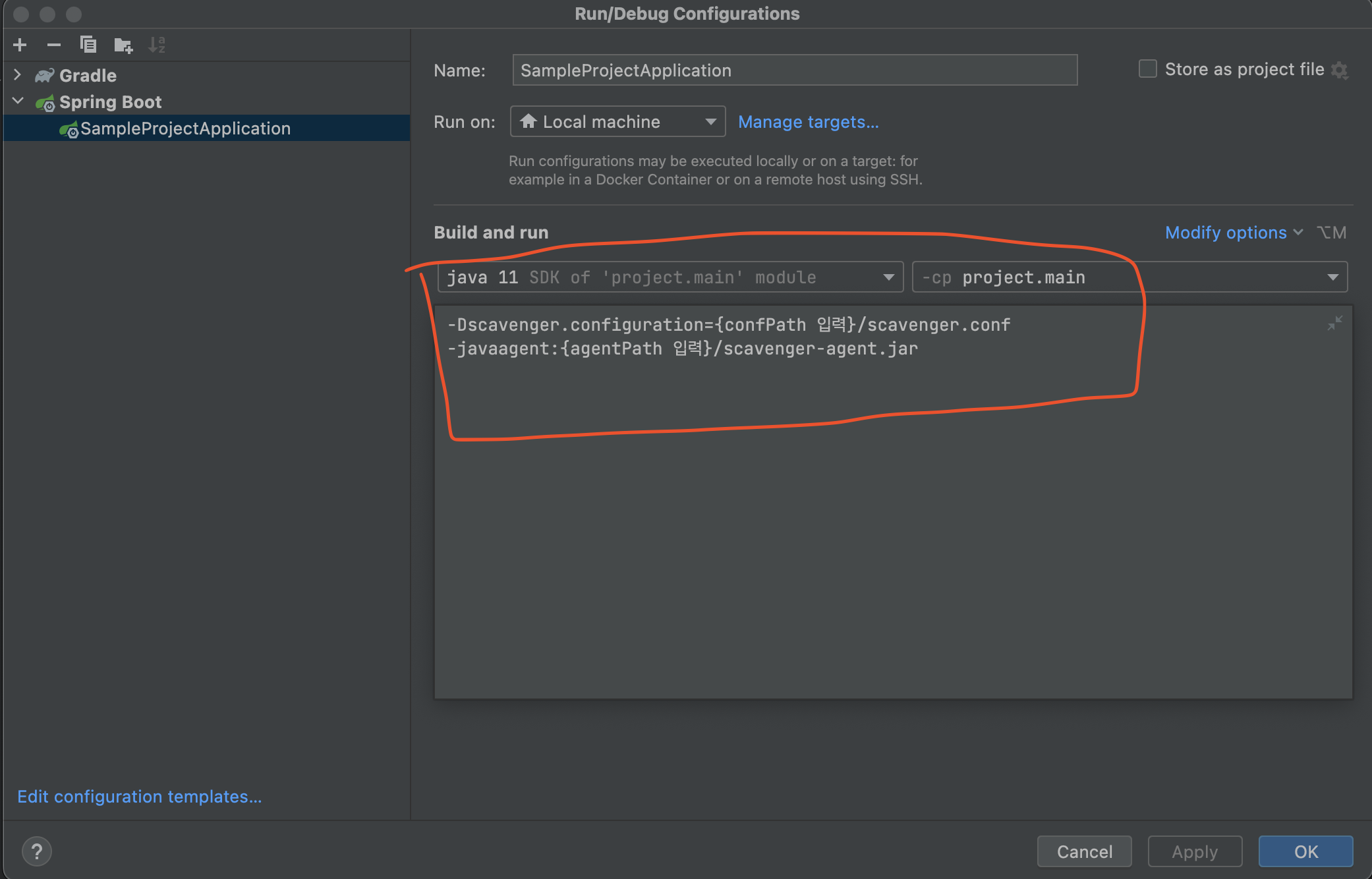
Task: Click the Edit configuration templates link
Action: (x=140, y=797)
